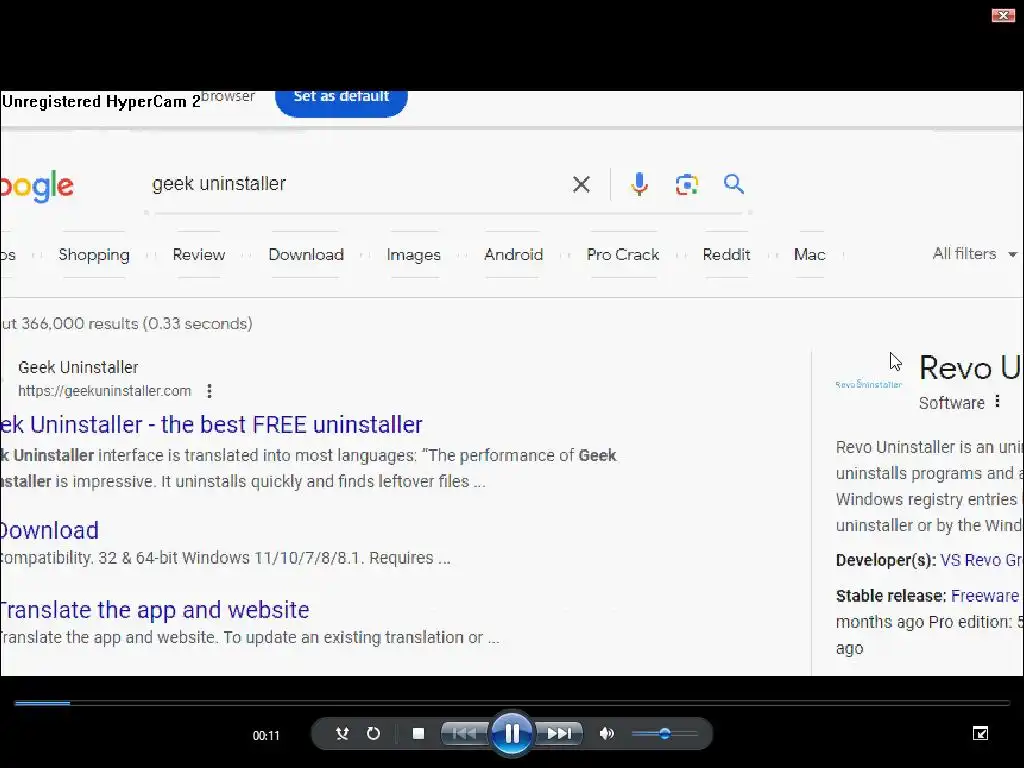The height and width of the screenshot is (768, 1024).
Task: Click the Set as default button
Action: (x=341, y=101)
